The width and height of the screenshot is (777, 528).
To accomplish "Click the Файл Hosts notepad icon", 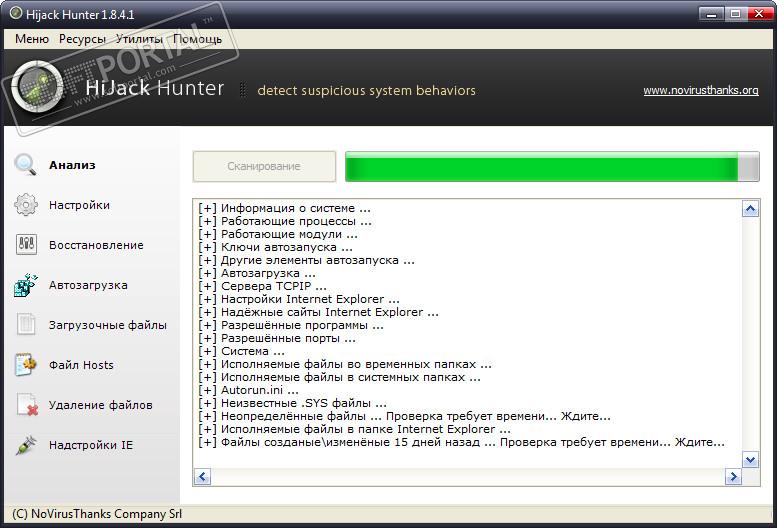I will [x=26, y=365].
